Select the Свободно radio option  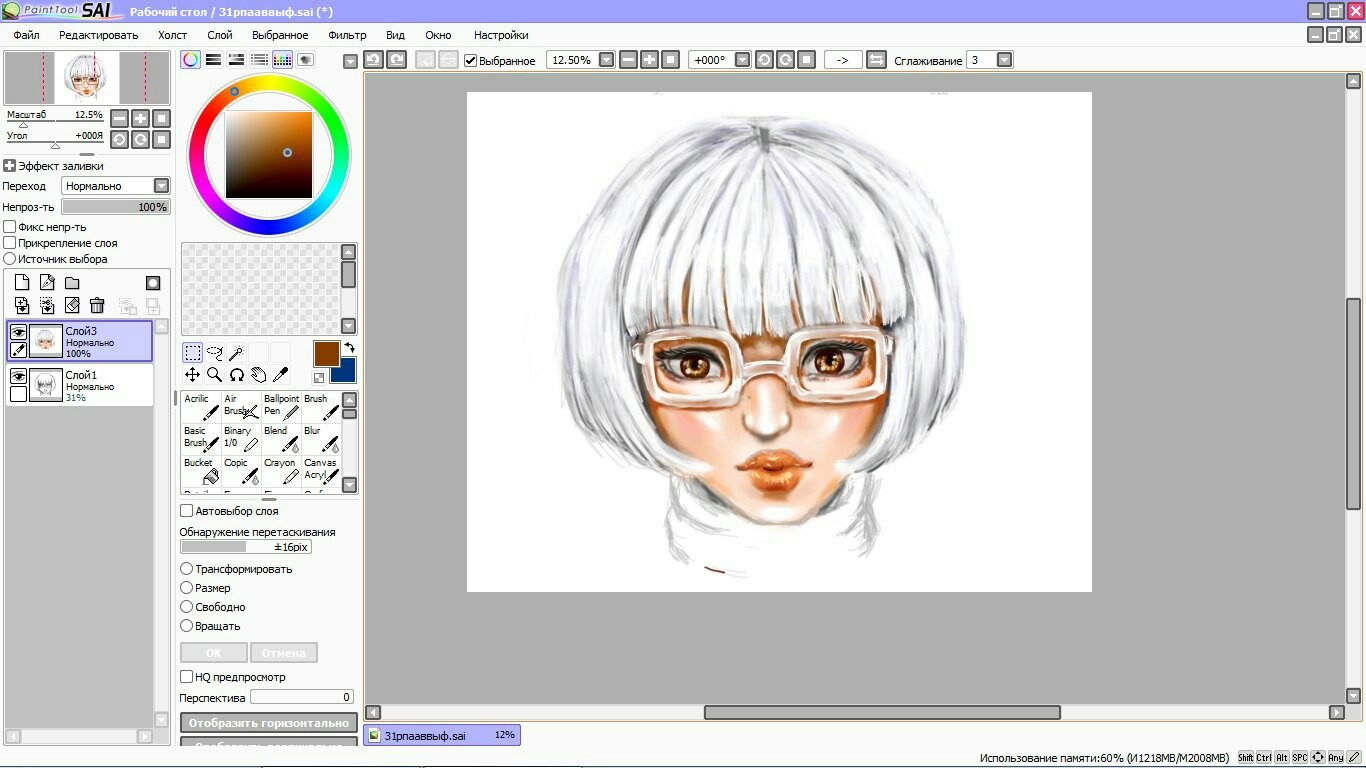[186, 607]
